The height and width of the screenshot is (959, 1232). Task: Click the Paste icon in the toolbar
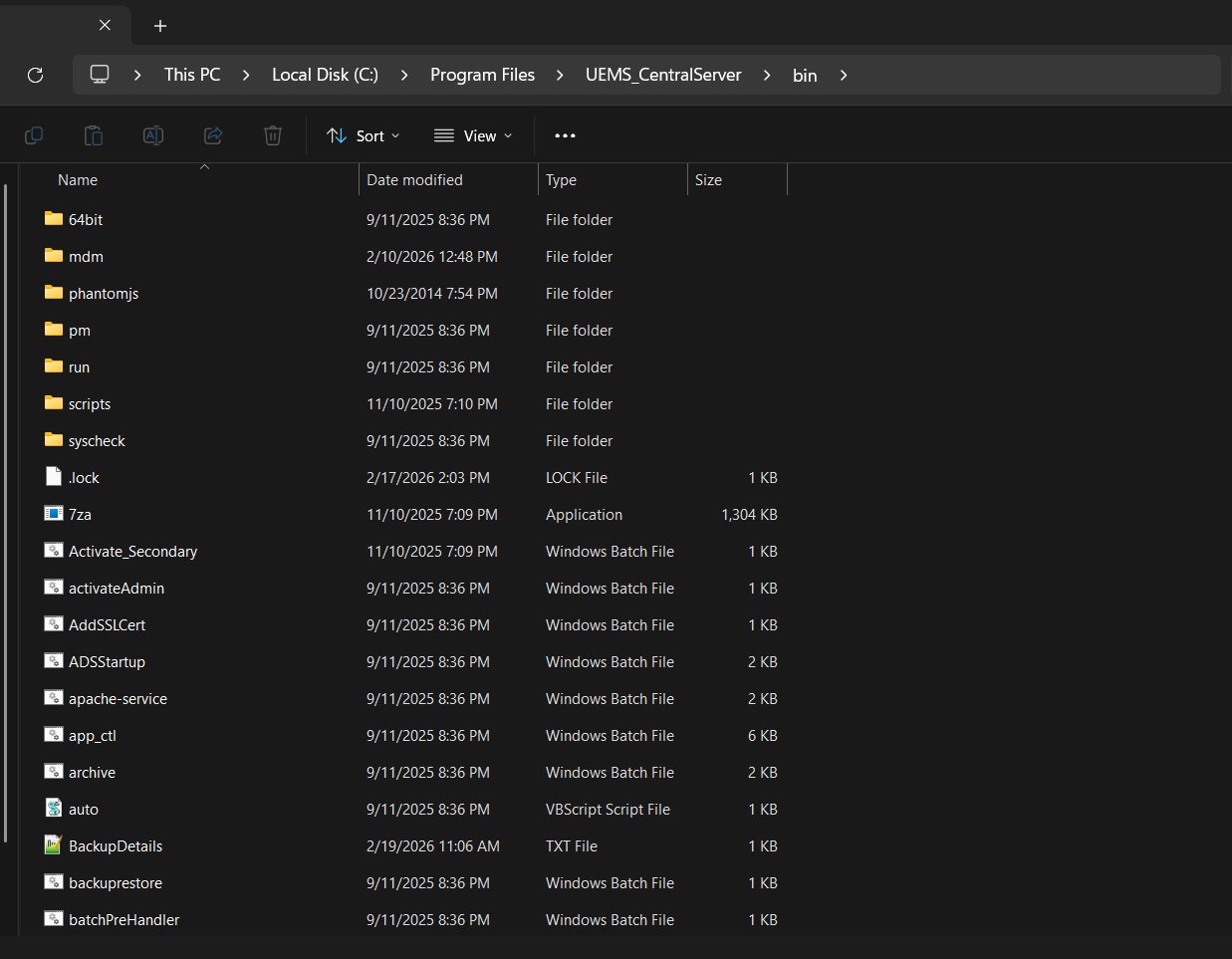click(x=93, y=135)
